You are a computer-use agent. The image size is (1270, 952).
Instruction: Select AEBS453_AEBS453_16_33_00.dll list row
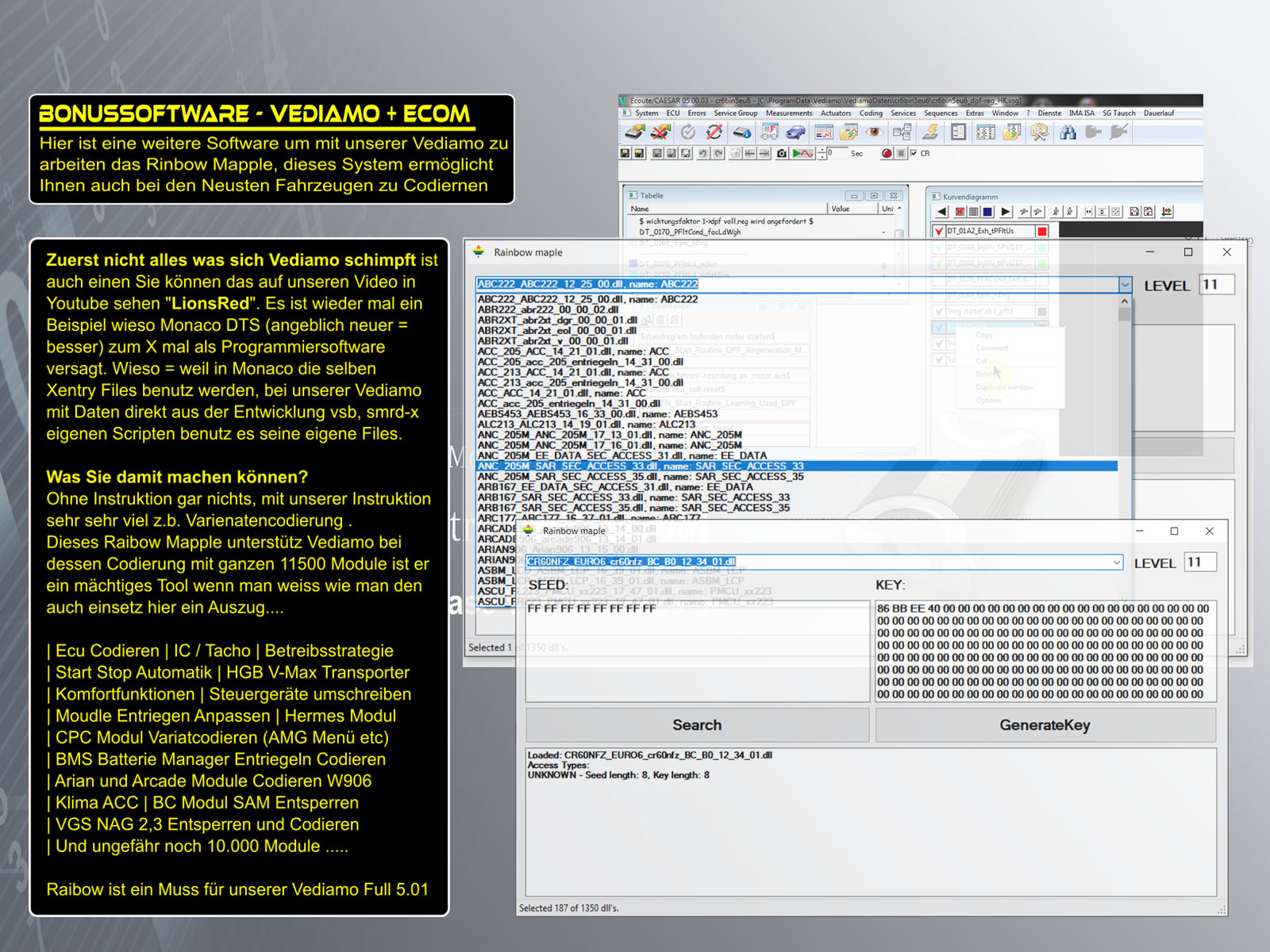(x=797, y=414)
